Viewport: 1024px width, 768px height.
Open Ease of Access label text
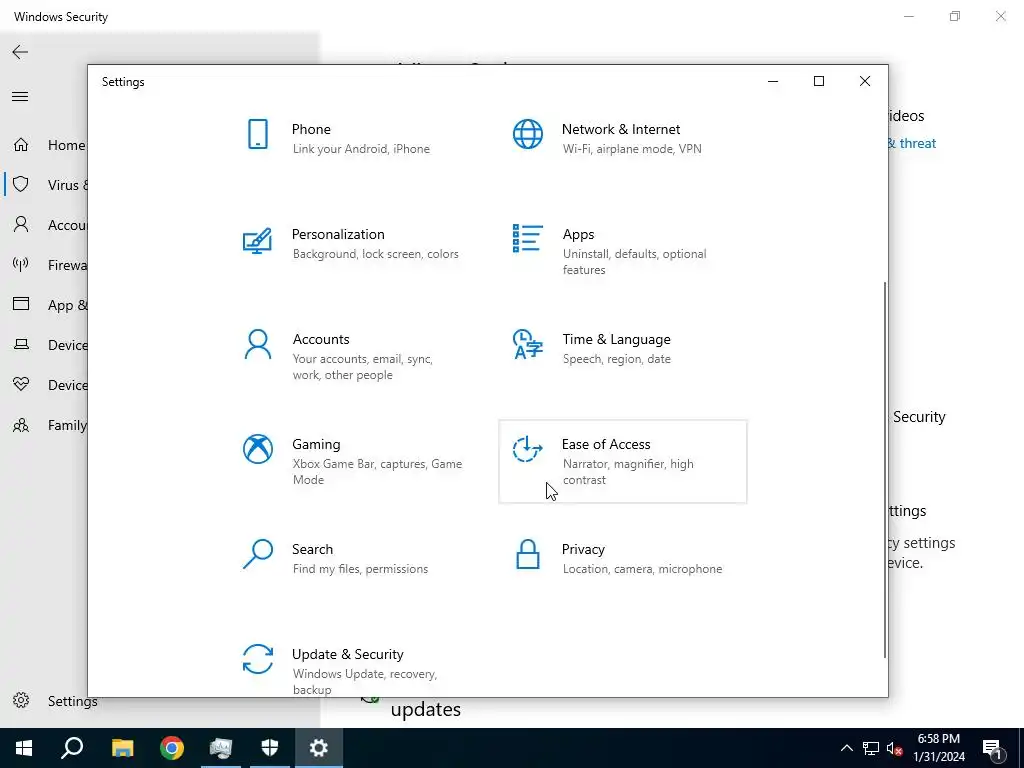click(x=606, y=444)
